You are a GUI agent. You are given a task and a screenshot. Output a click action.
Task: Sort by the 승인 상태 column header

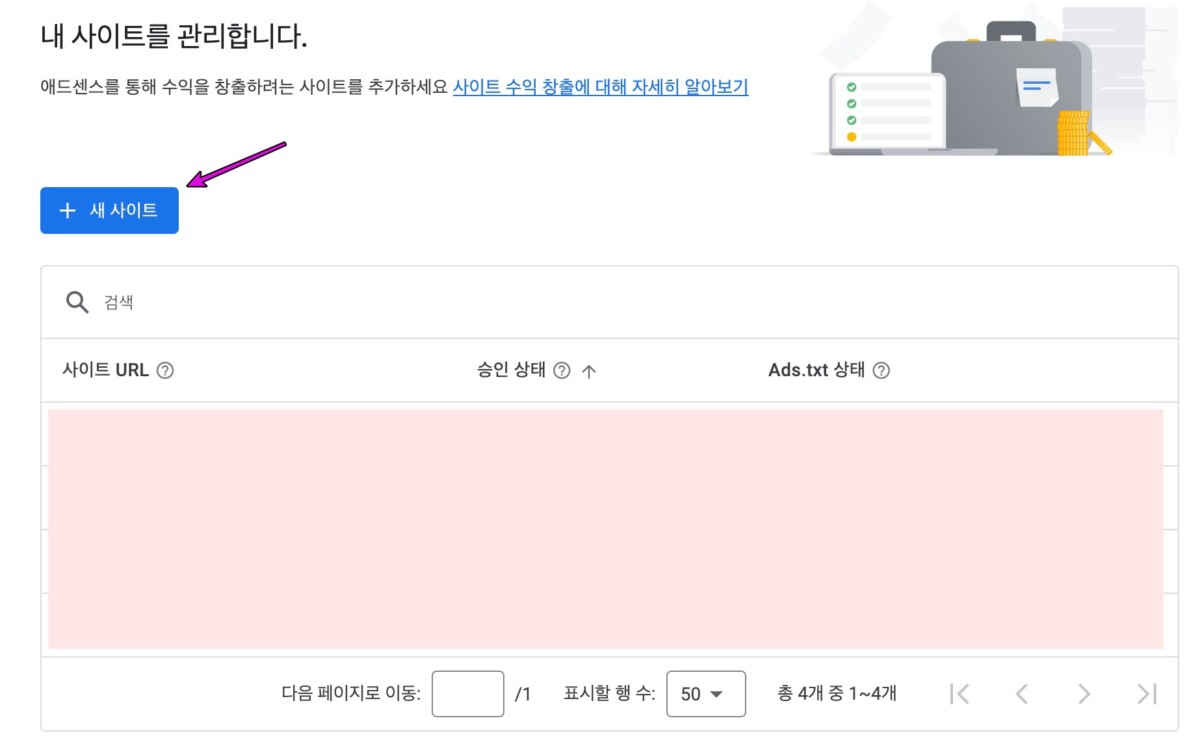click(511, 370)
